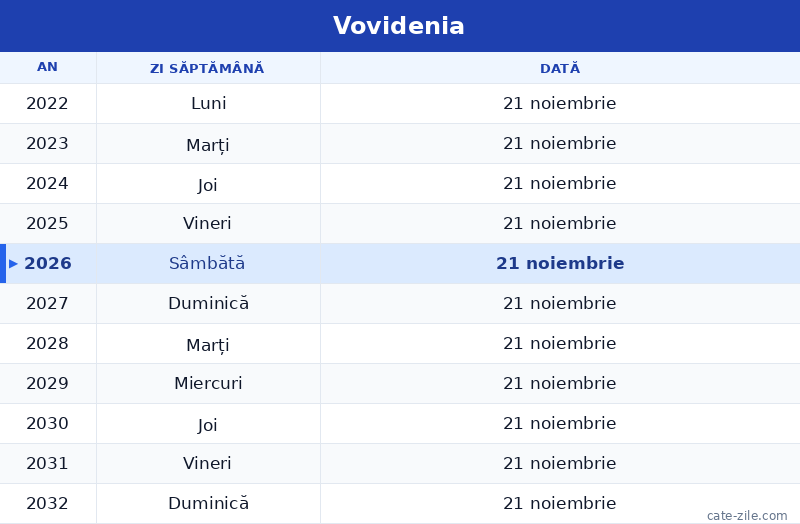Click 2023 year cell
This screenshot has height=524, width=800.
47,143
